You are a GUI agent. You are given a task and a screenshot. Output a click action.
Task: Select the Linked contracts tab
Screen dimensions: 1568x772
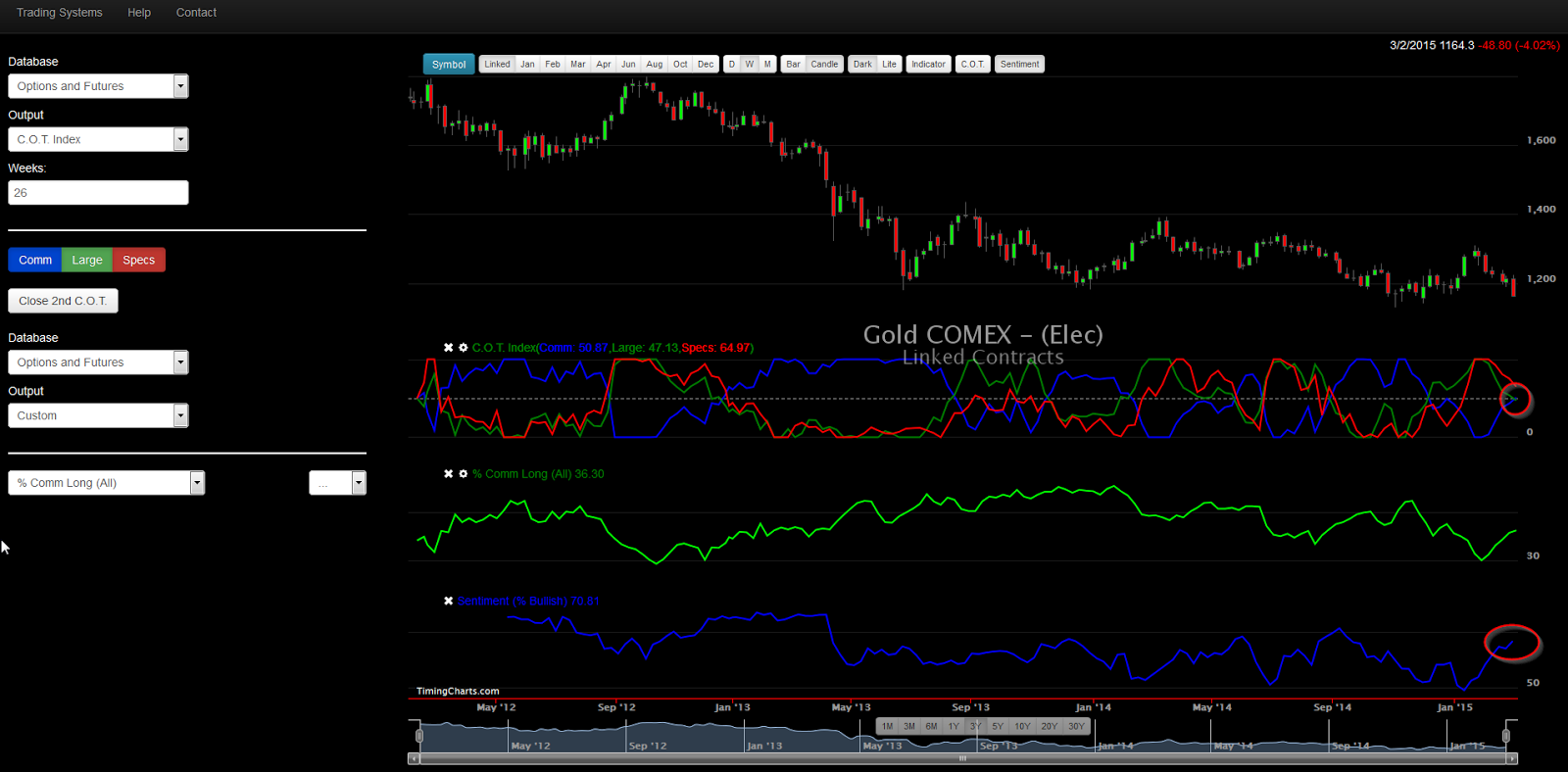click(x=497, y=64)
